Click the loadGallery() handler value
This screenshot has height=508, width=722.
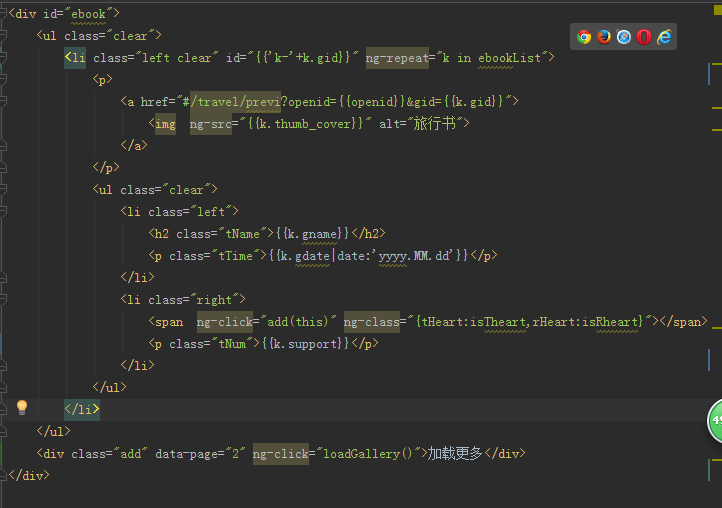pyautogui.click(x=367, y=454)
